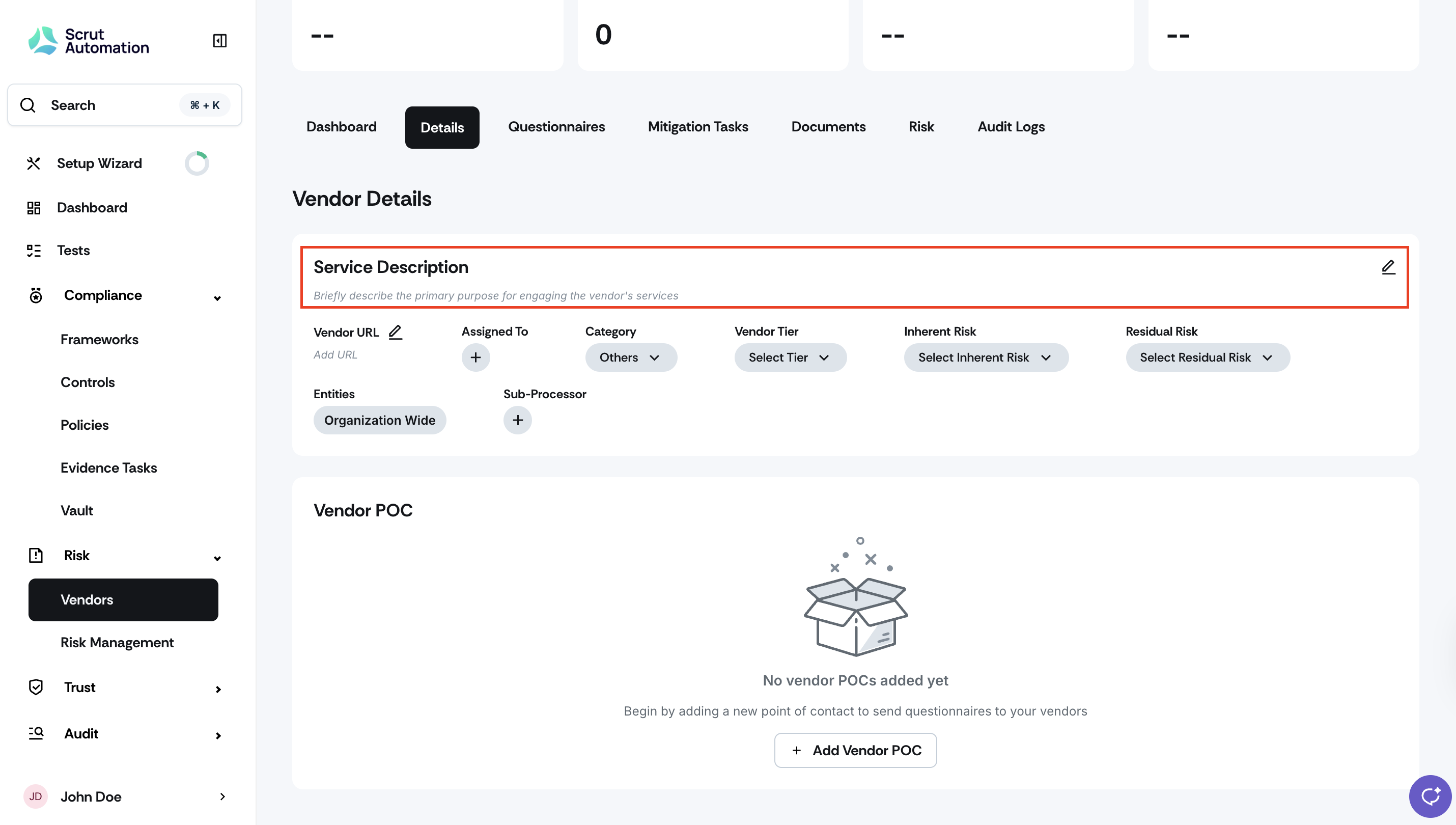The width and height of the screenshot is (1456, 825).
Task: Collapse the sidebar panel icon
Action: 219,41
